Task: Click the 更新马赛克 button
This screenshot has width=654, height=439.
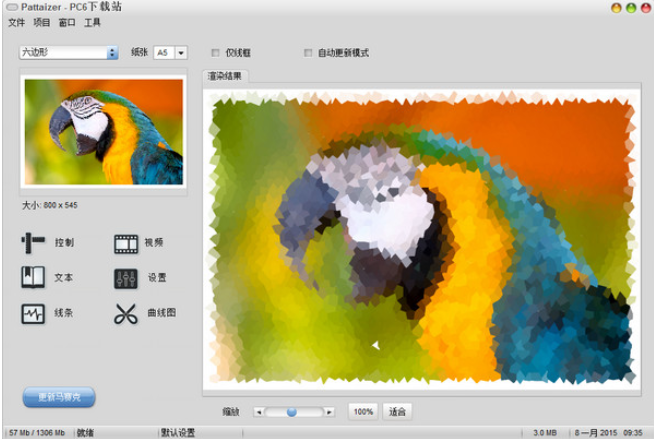Action: point(59,397)
